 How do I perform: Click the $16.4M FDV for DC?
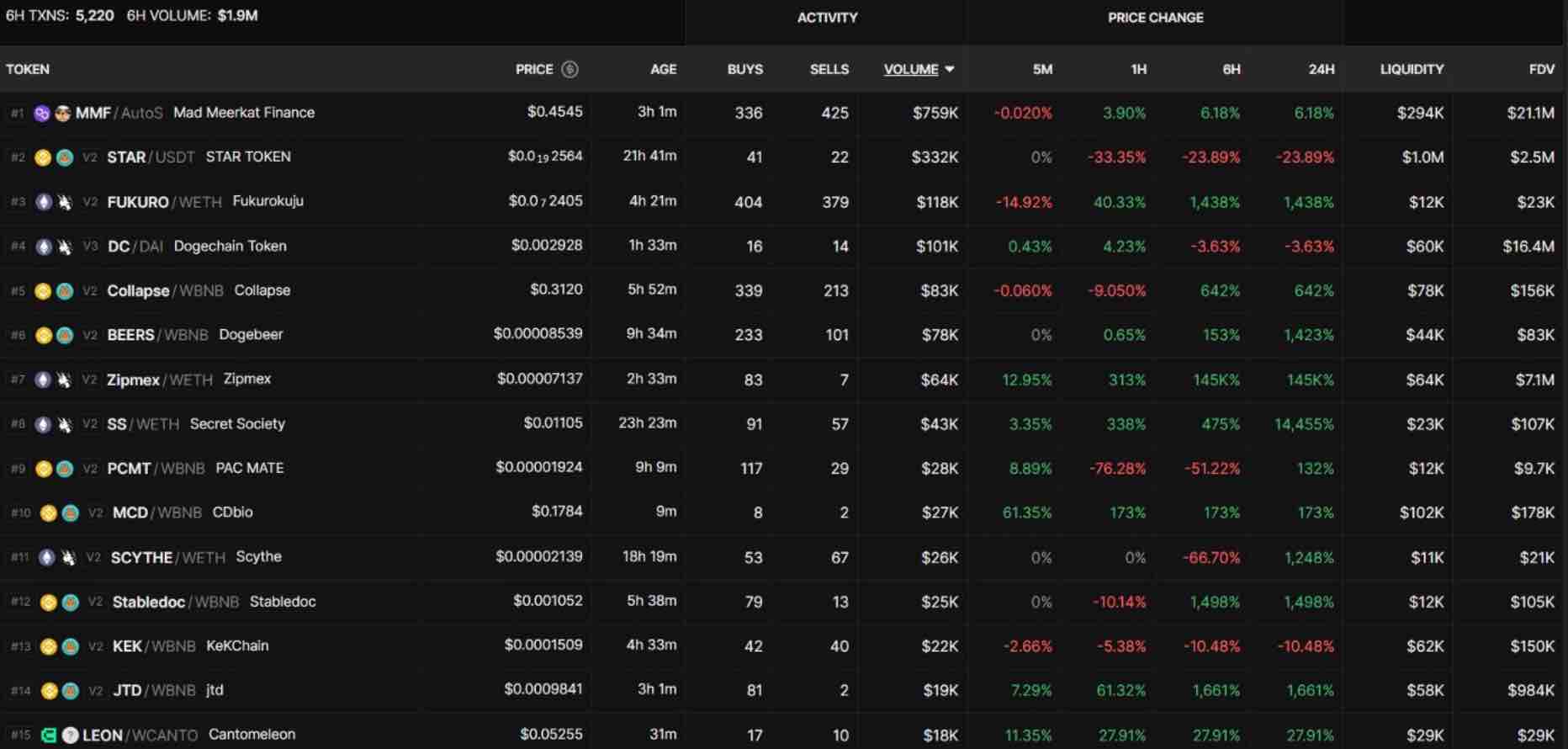click(1528, 247)
